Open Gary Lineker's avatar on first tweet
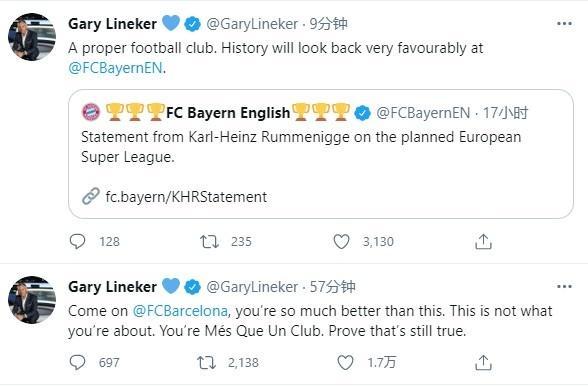The image size is (588, 386). click(32, 37)
